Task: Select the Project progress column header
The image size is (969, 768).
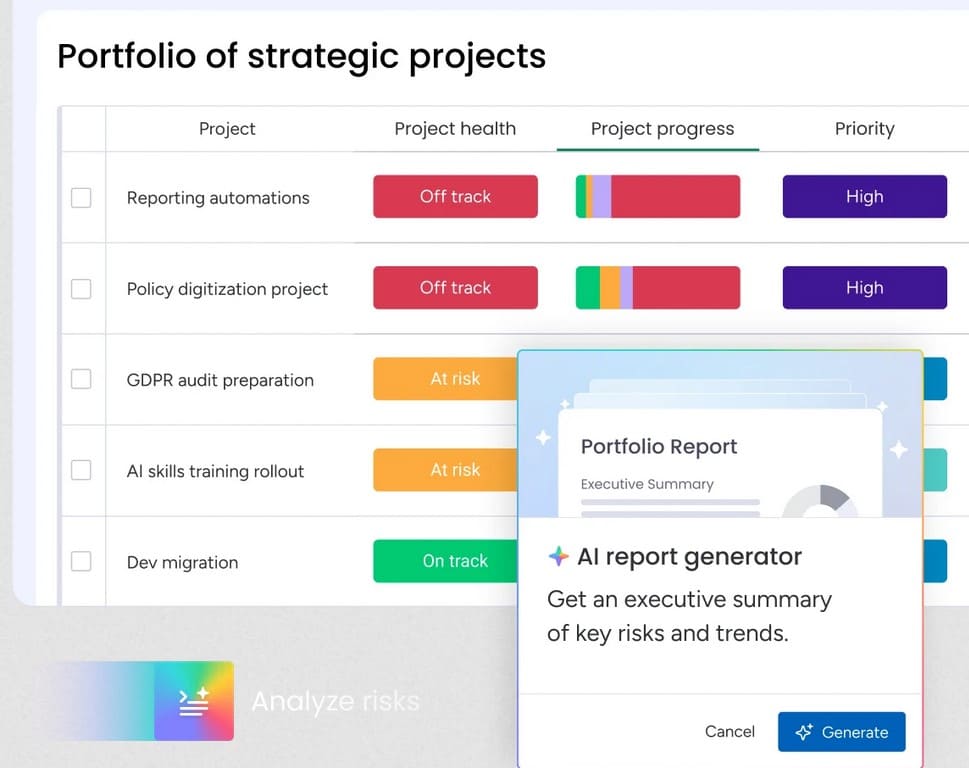Action: coord(662,129)
